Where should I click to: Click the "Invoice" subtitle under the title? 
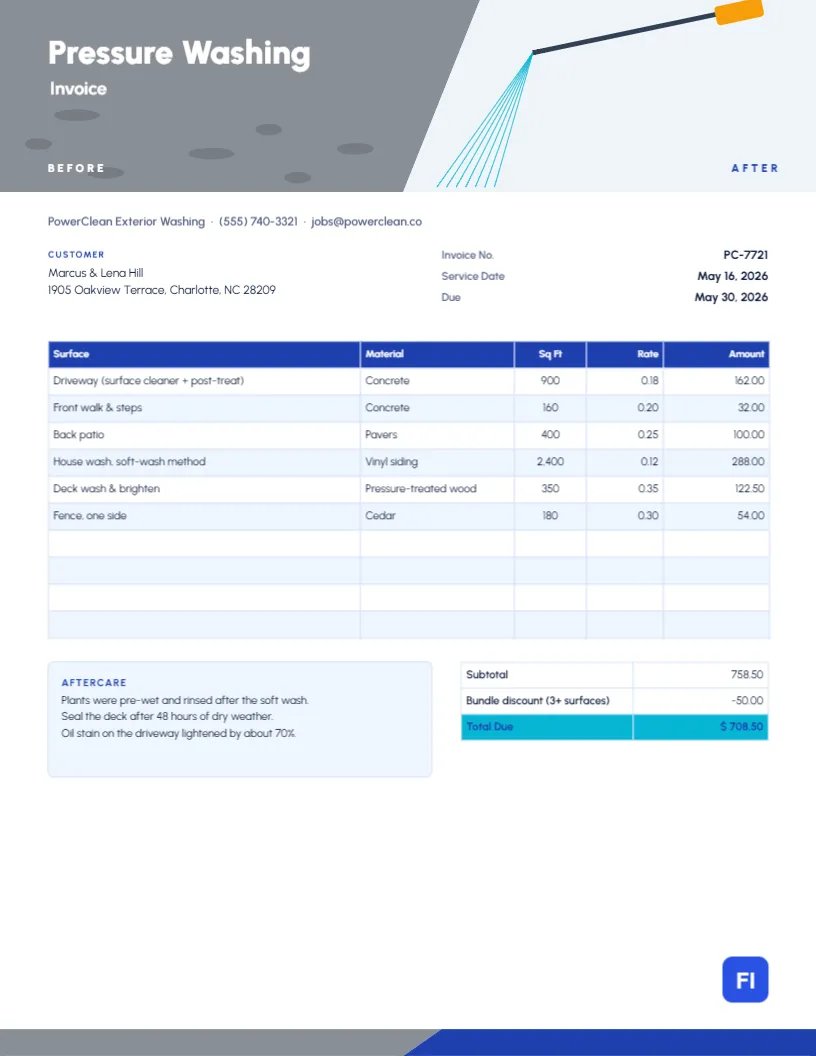click(78, 88)
